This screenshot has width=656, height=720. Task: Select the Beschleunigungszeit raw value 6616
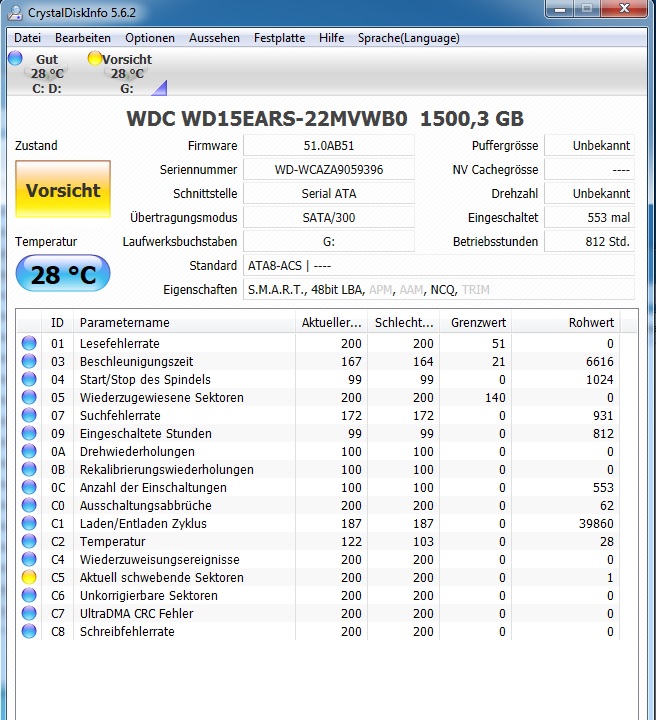[x=600, y=361]
